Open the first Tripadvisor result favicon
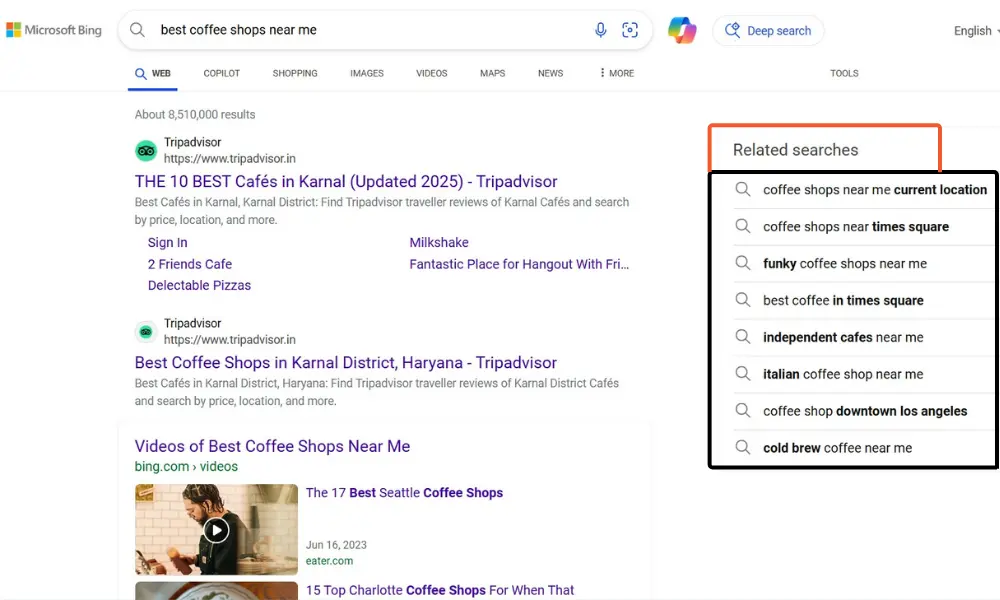This screenshot has height=600, width=1000. pos(146,150)
